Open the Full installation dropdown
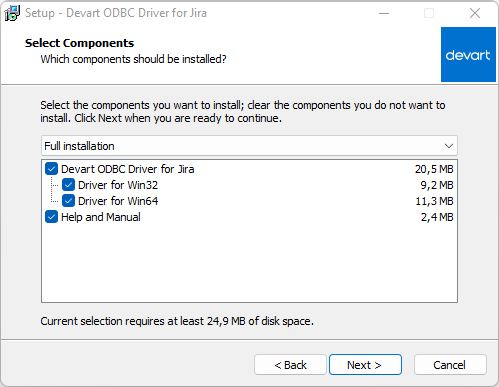 click(249, 146)
